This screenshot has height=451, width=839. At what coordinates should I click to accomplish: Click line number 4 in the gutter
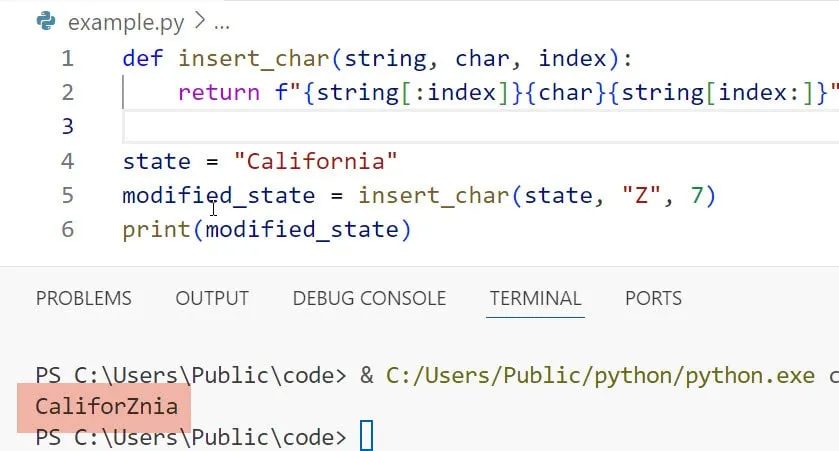[67, 161]
